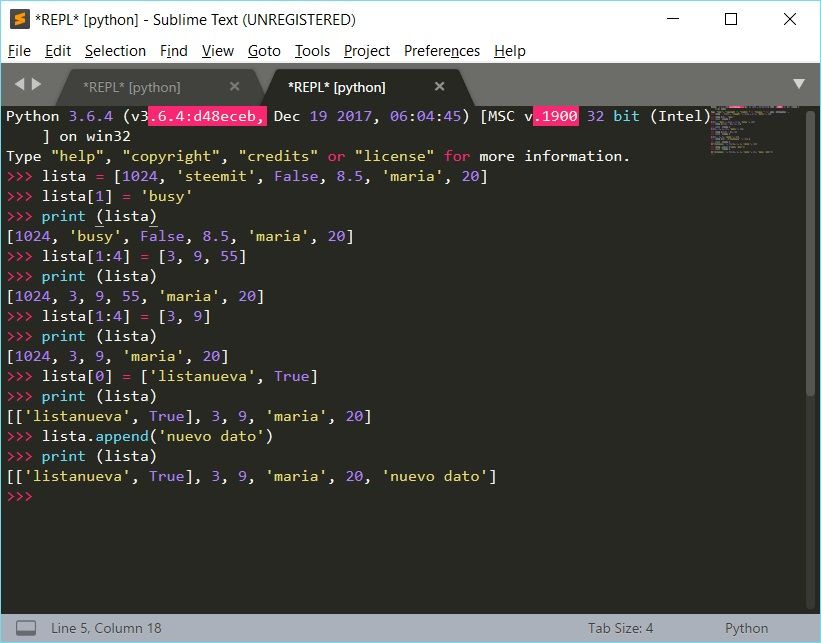Open the Find menu
Viewport: 821px width, 643px height.
pos(173,51)
